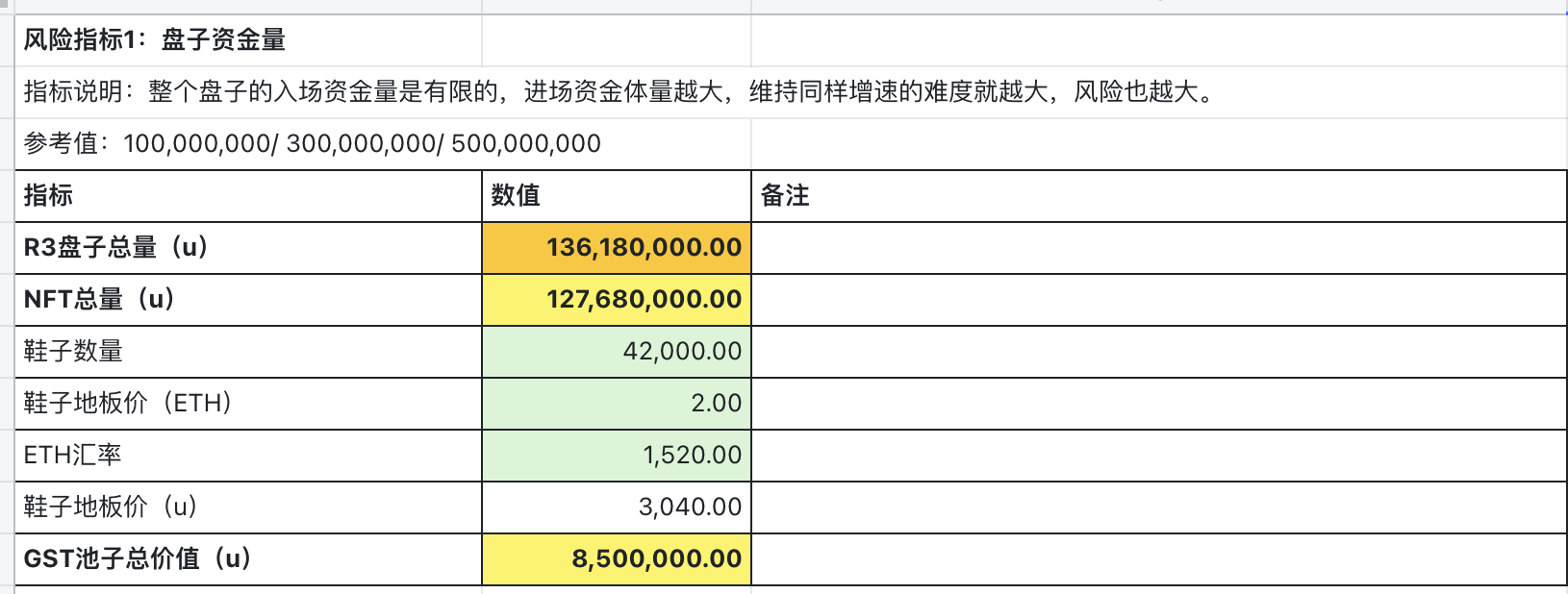This screenshot has height=594, width=1568.
Task: Click the value cell 1,520.00
Action: tap(617, 456)
